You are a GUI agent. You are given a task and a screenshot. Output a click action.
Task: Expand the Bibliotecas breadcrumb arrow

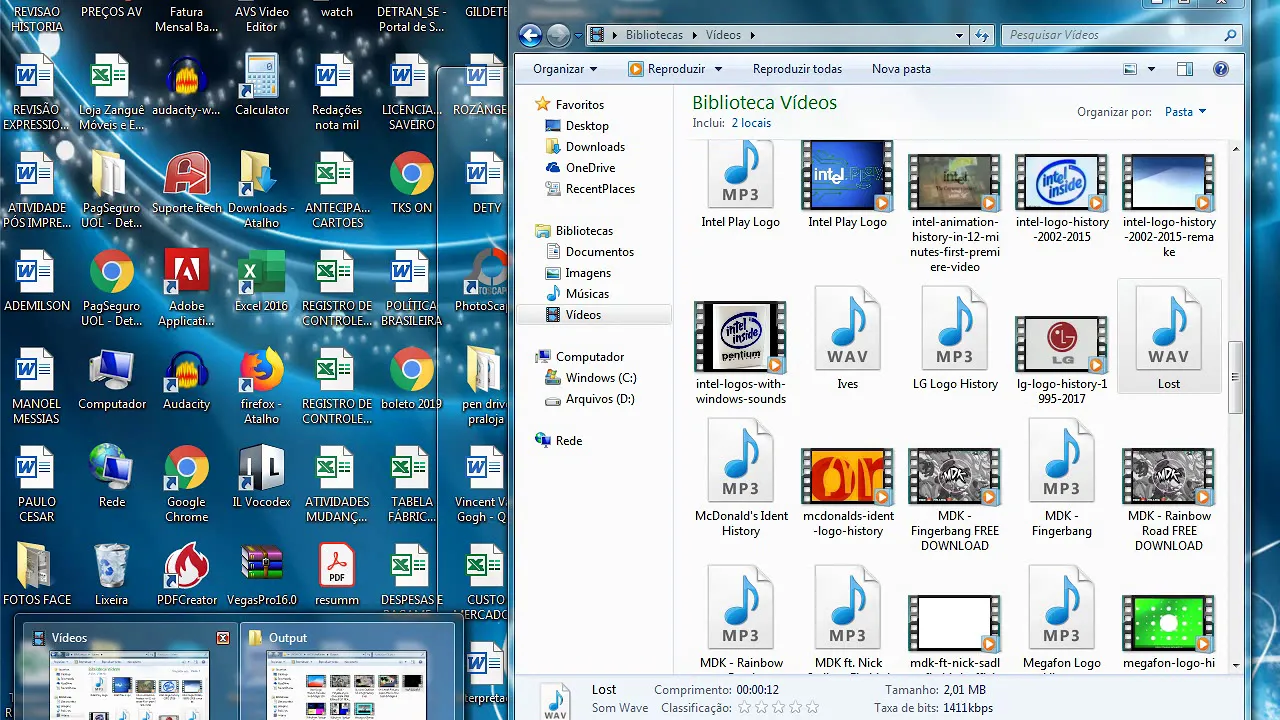click(694, 35)
